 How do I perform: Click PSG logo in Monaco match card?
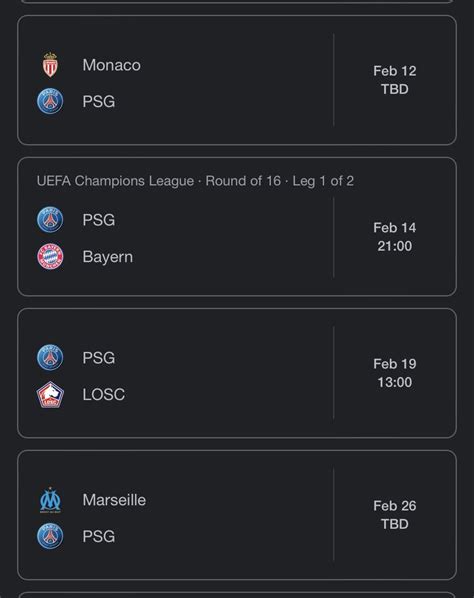(50, 101)
